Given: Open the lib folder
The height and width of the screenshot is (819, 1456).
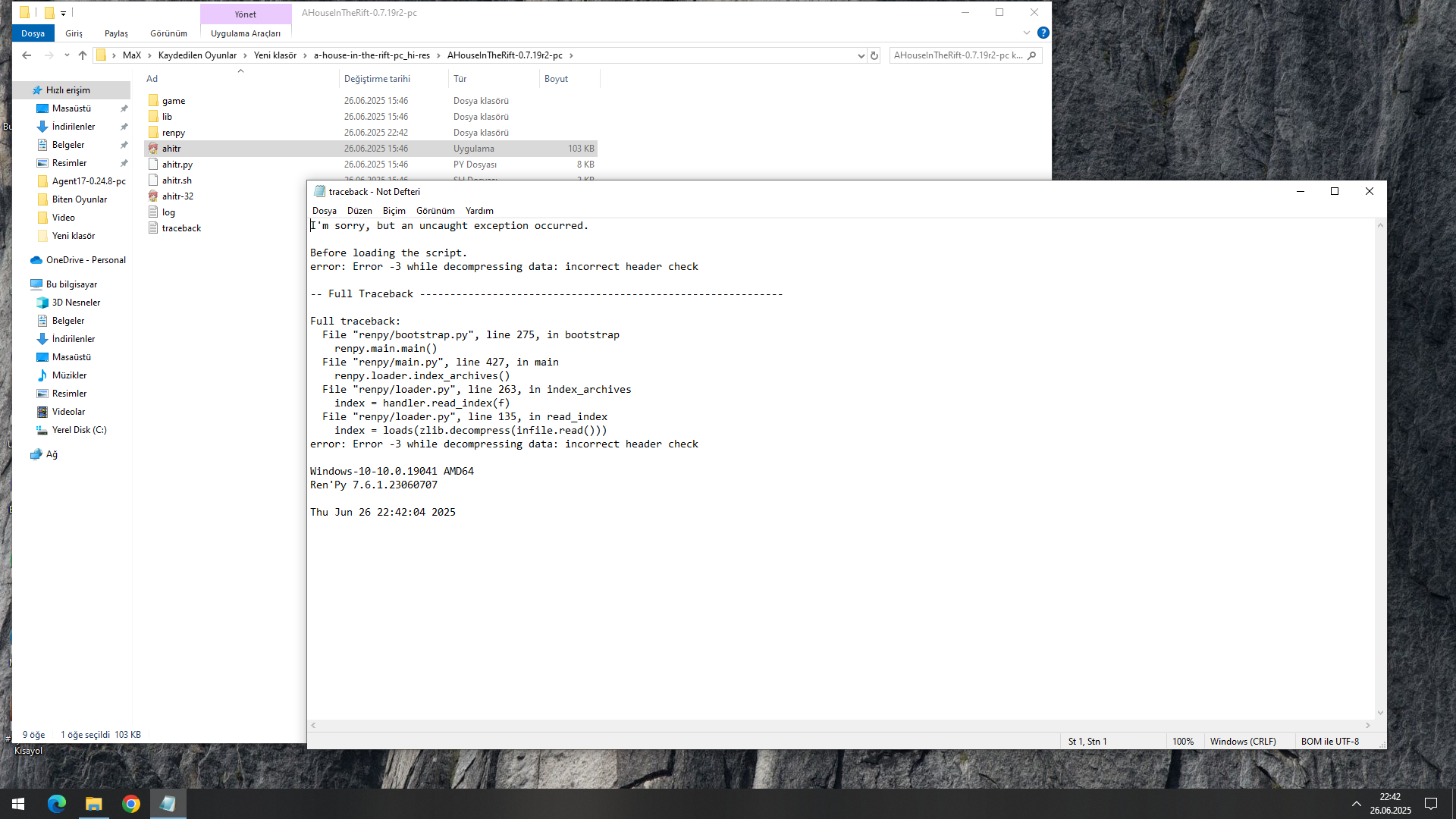Looking at the screenshot, I should point(167,117).
